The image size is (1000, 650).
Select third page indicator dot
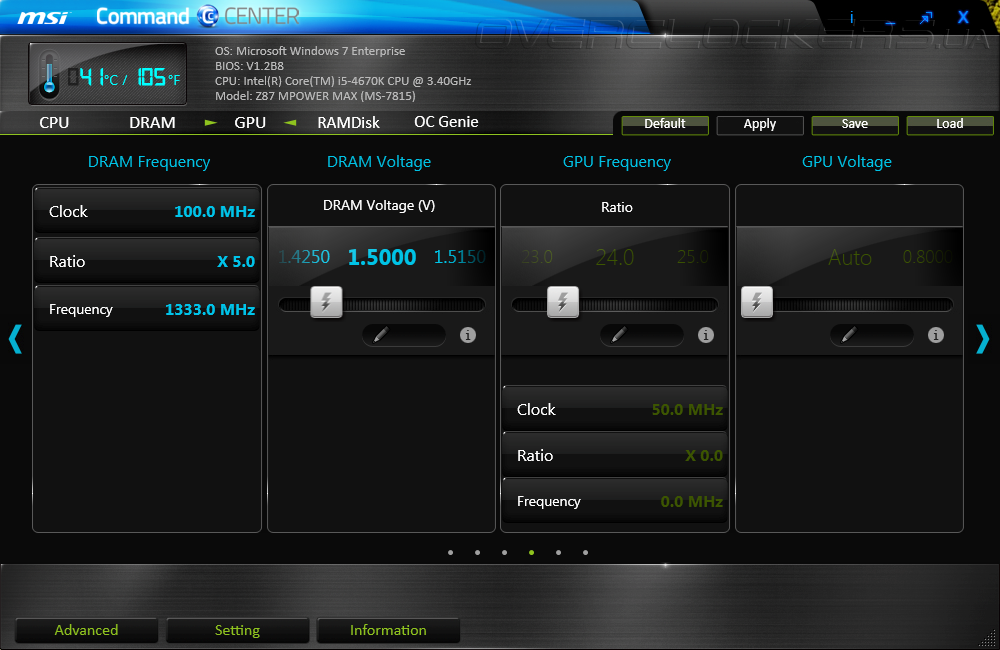click(504, 552)
